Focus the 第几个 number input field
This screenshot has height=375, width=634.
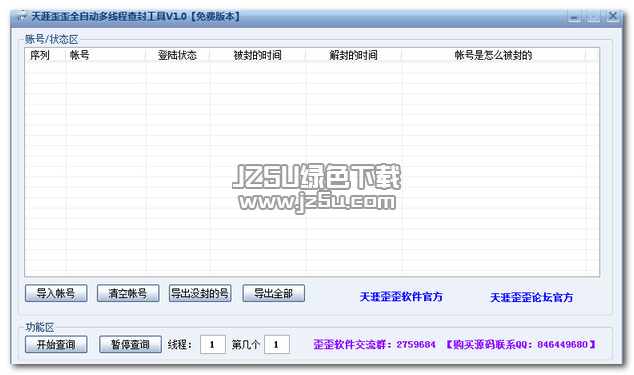277,344
